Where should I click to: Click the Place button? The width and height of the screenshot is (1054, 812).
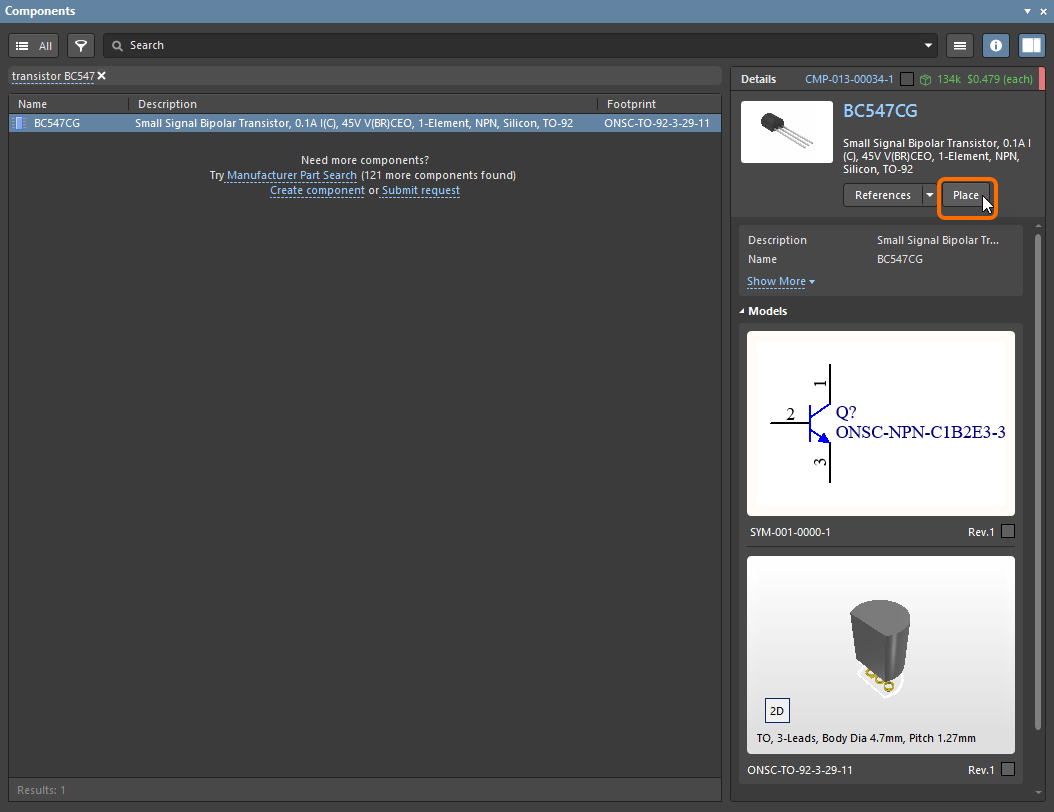965,195
